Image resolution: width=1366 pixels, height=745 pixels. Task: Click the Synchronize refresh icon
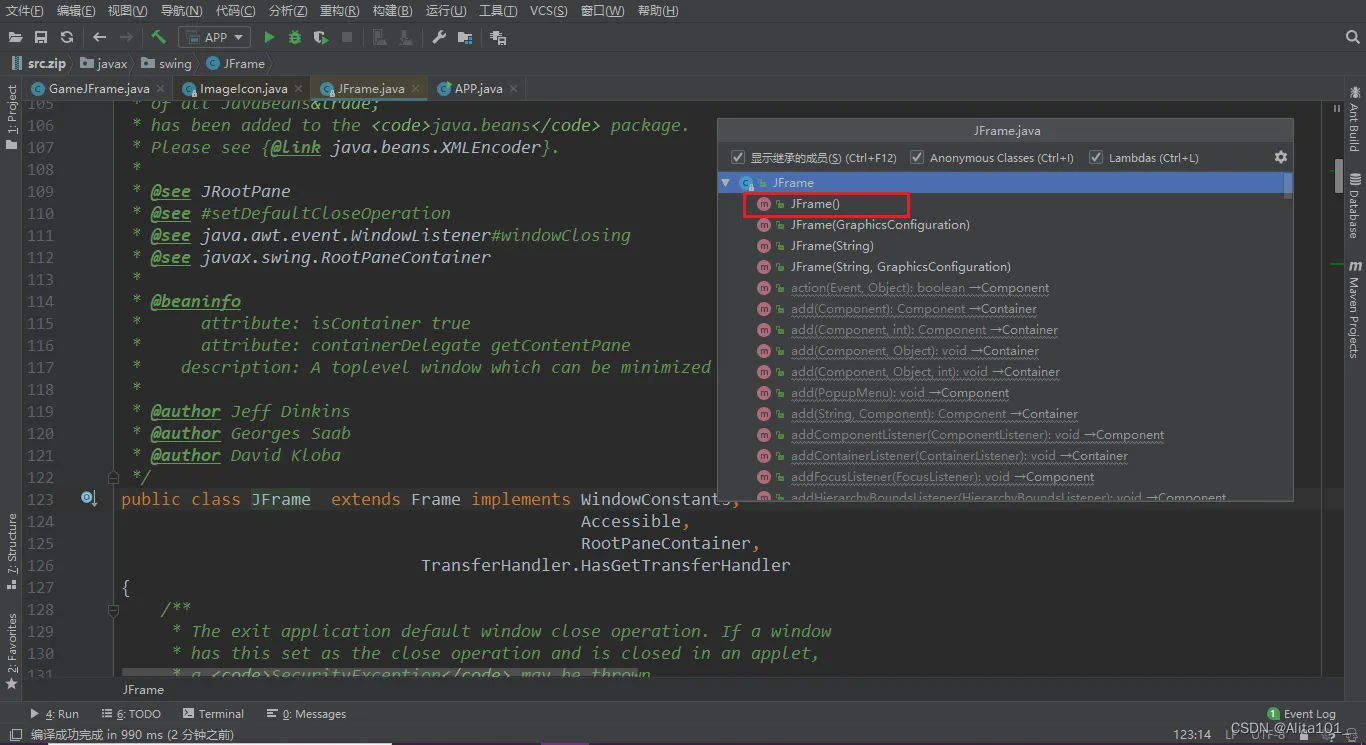(x=67, y=37)
